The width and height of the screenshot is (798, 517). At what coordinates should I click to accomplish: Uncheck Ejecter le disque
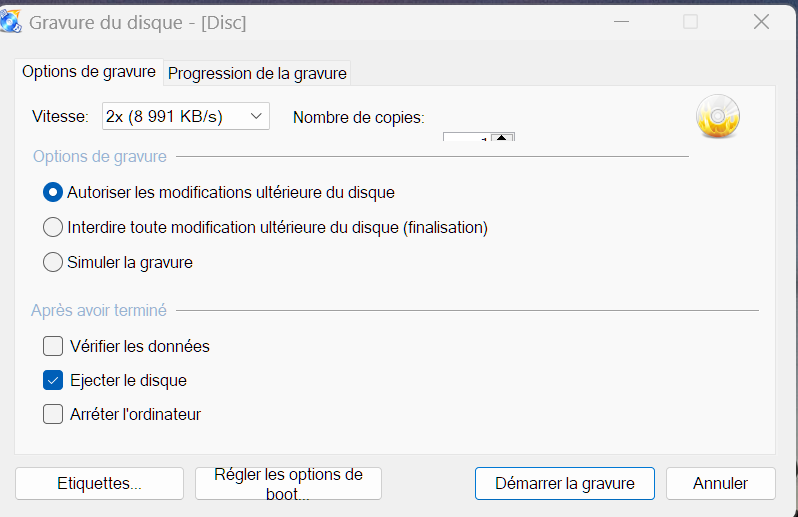click(53, 380)
